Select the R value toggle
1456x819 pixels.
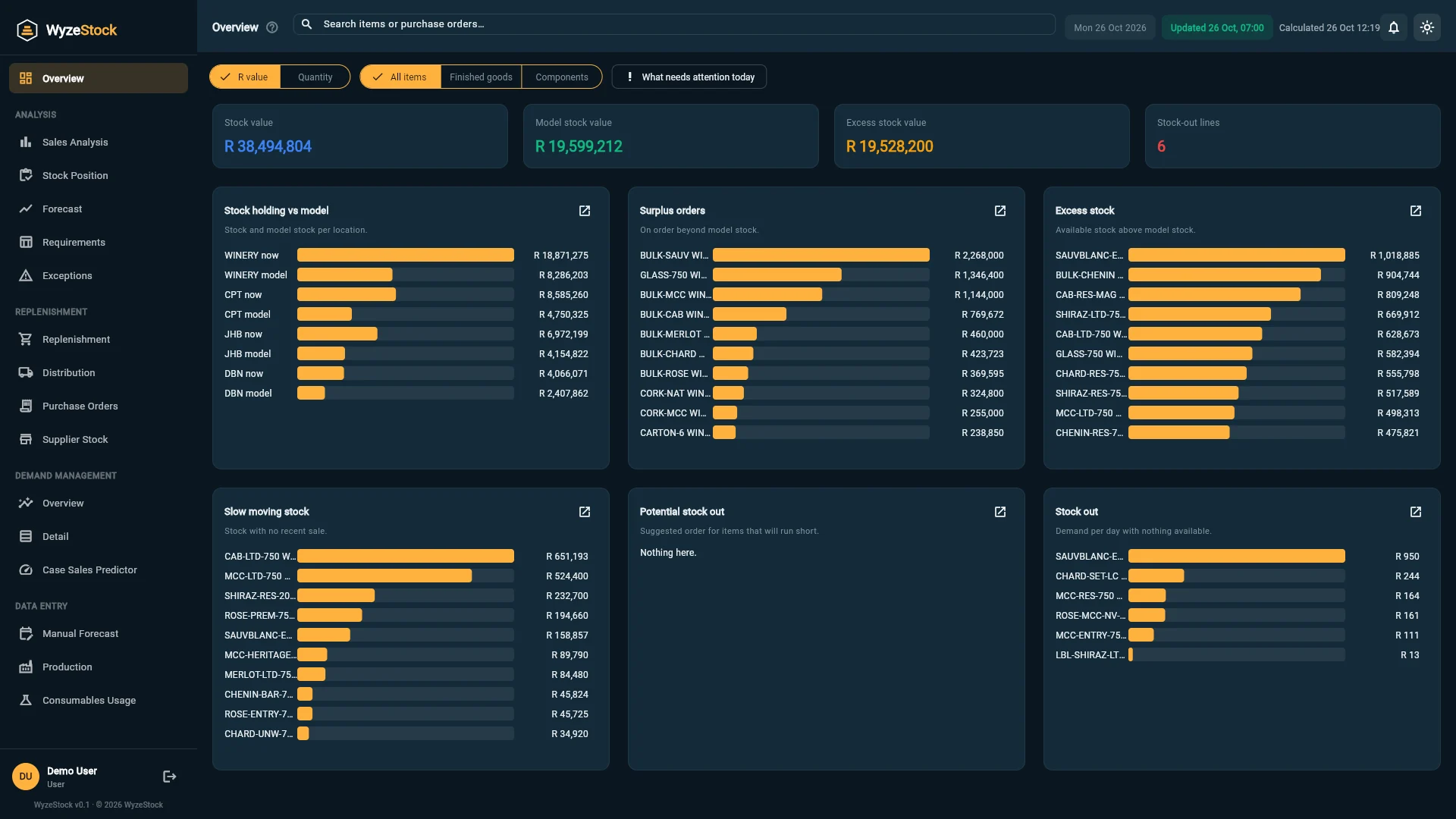click(245, 77)
